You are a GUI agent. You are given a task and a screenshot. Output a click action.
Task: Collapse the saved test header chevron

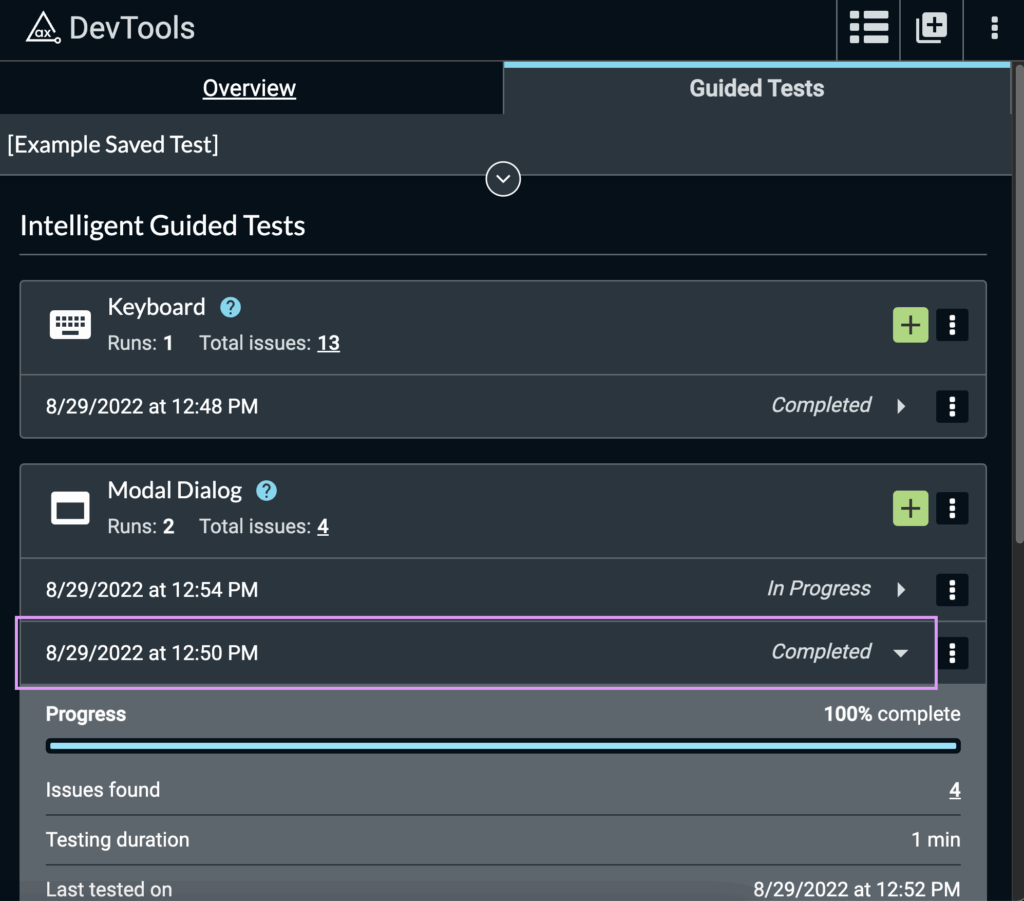click(x=502, y=179)
